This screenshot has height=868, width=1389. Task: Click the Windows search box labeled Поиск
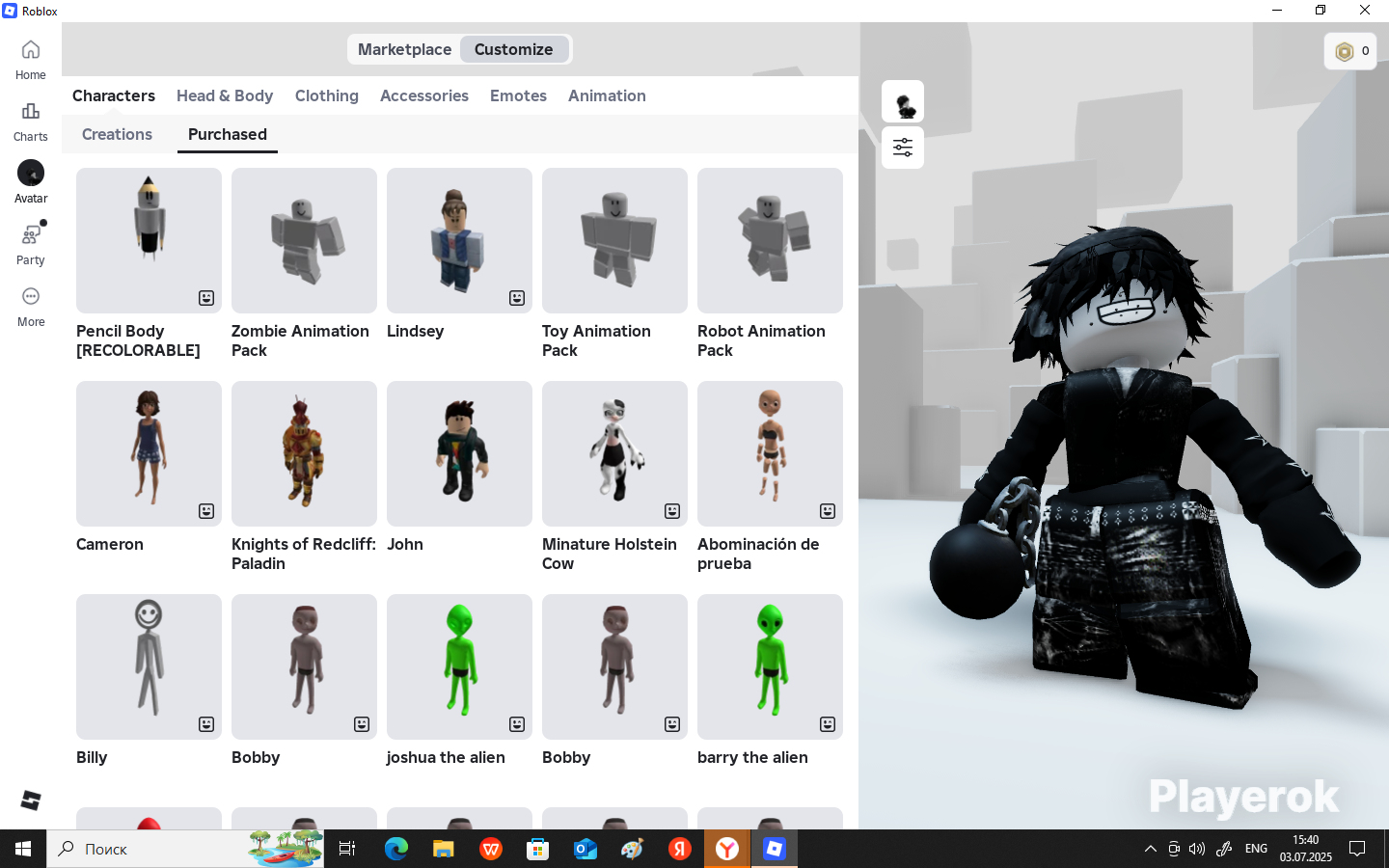185,849
